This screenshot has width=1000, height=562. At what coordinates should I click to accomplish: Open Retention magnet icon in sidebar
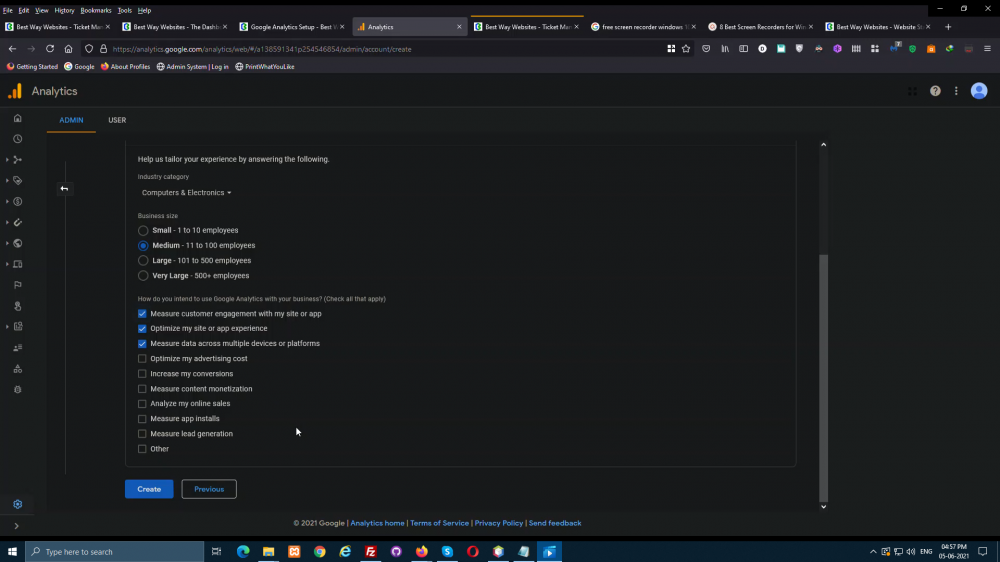[x=18, y=223]
